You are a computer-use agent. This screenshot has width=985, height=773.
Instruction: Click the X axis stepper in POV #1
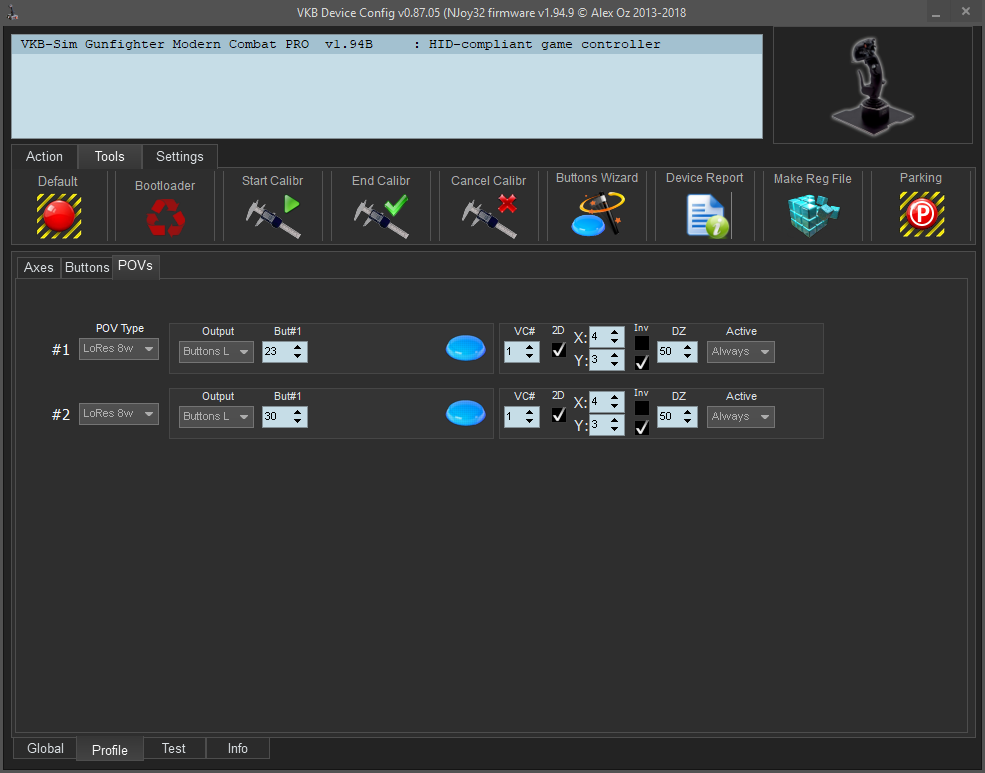[x=614, y=337]
